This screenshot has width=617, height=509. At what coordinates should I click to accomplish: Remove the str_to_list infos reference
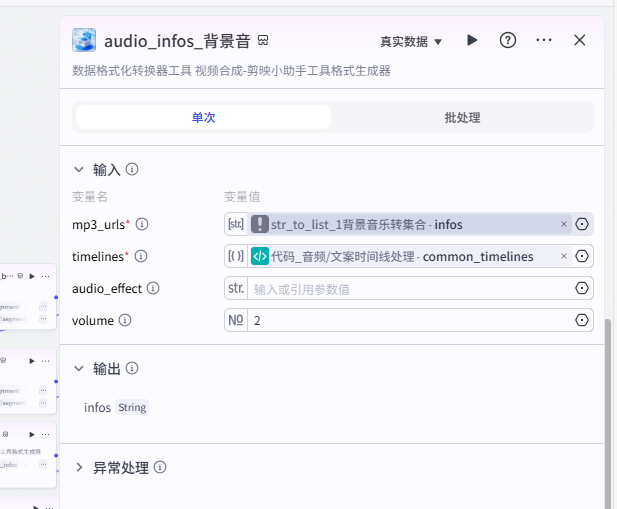[563, 224]
